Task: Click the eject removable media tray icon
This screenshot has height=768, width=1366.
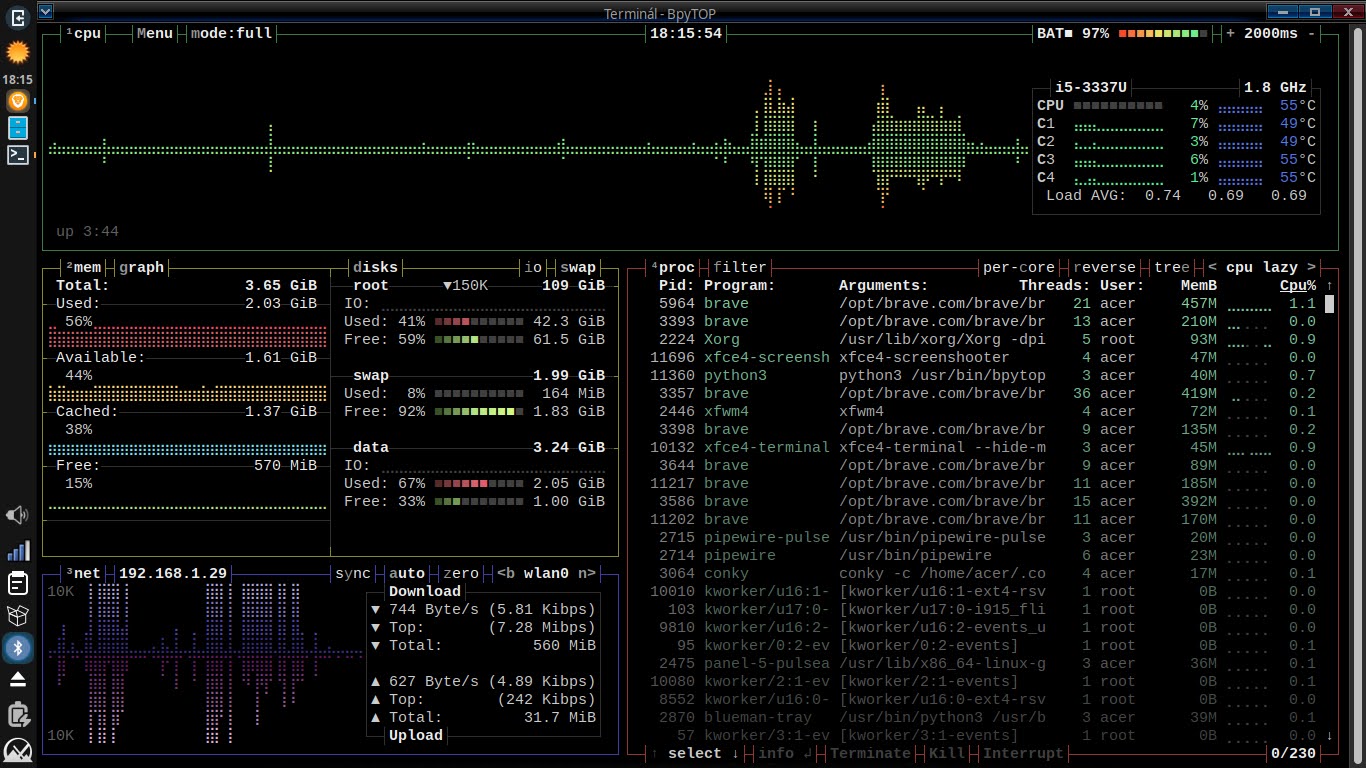Action: click(x=17, y=680)
